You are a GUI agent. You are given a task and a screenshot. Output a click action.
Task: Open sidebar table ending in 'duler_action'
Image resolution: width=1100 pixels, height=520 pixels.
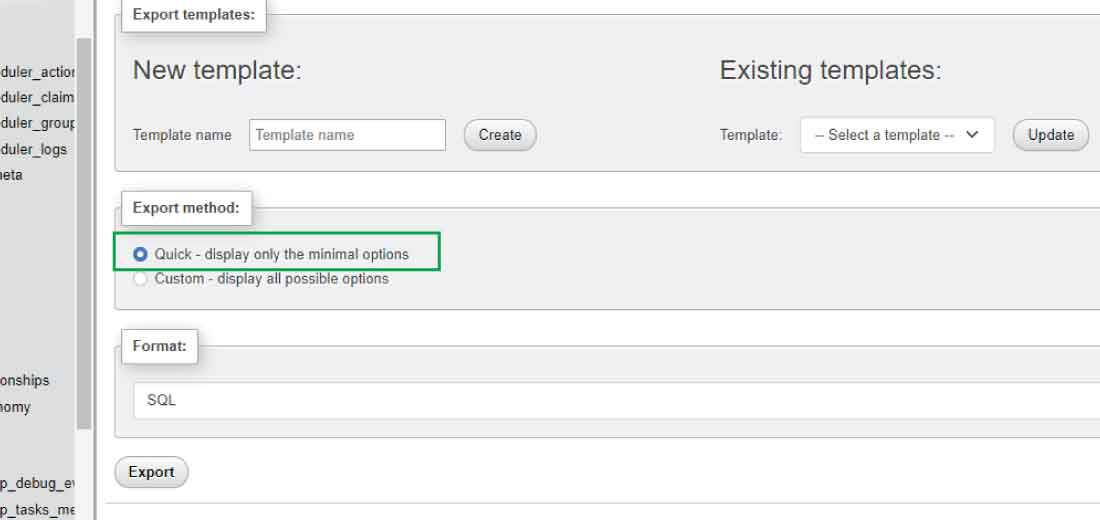38,72
